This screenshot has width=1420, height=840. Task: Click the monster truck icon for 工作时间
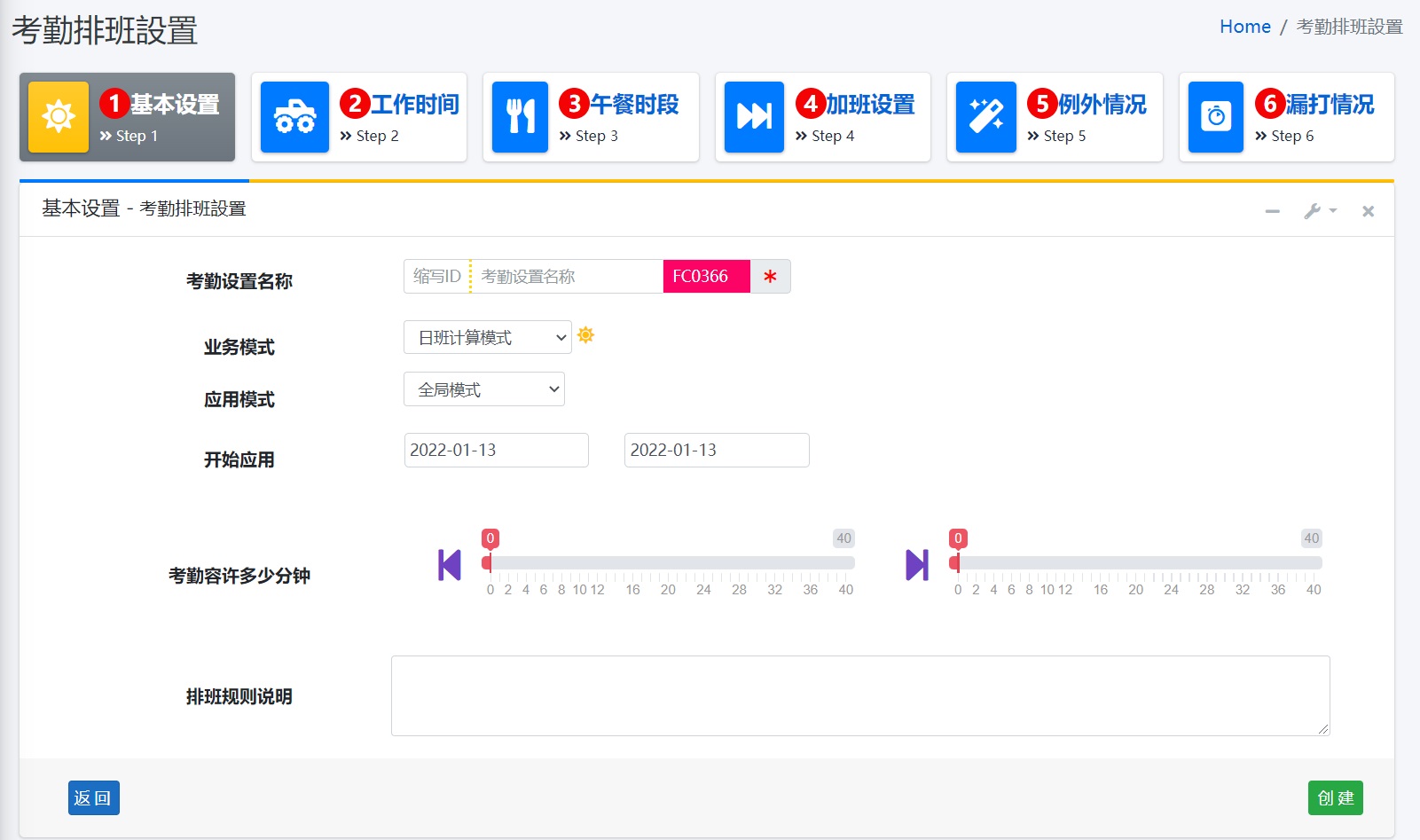click(294, 117)
